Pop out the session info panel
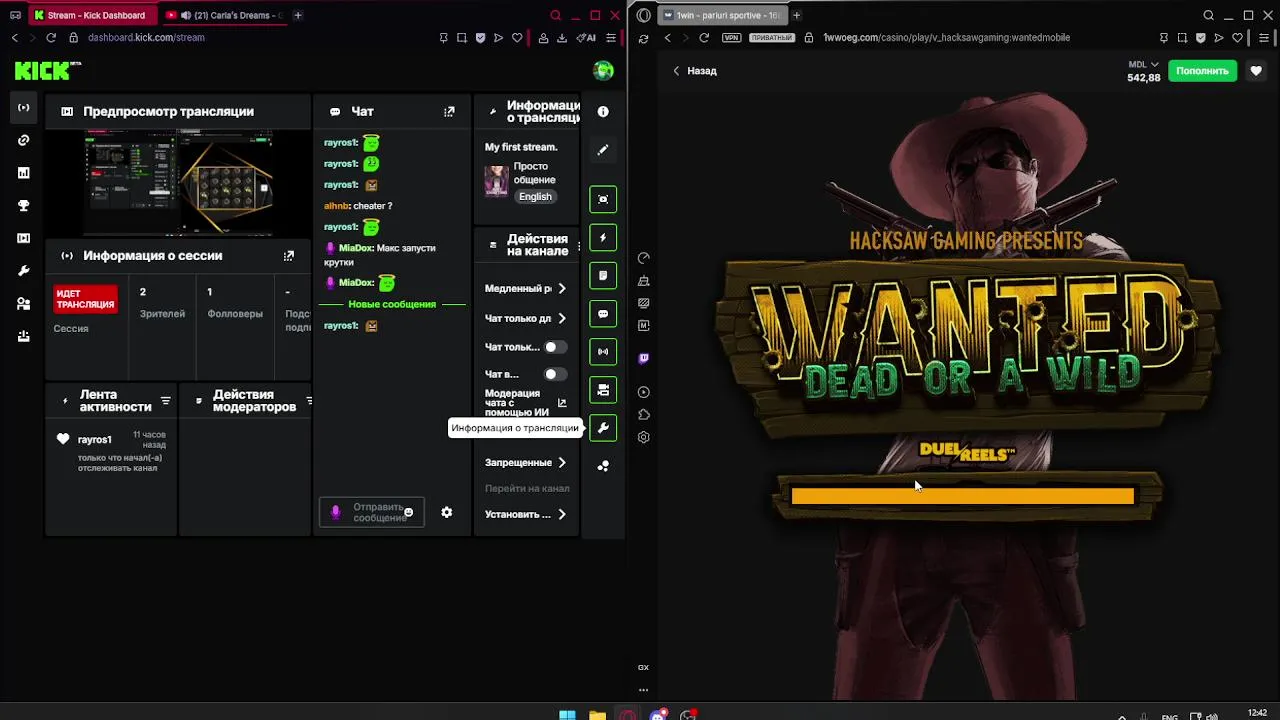The width and height of the screenshot is (1280, 720). [x=289, y=256]
